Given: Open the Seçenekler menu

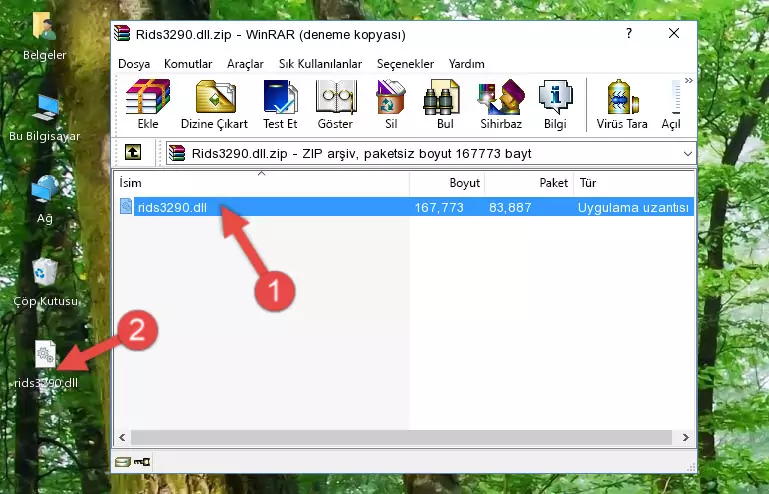Looking at the screenshot, I should pos(405,64).
